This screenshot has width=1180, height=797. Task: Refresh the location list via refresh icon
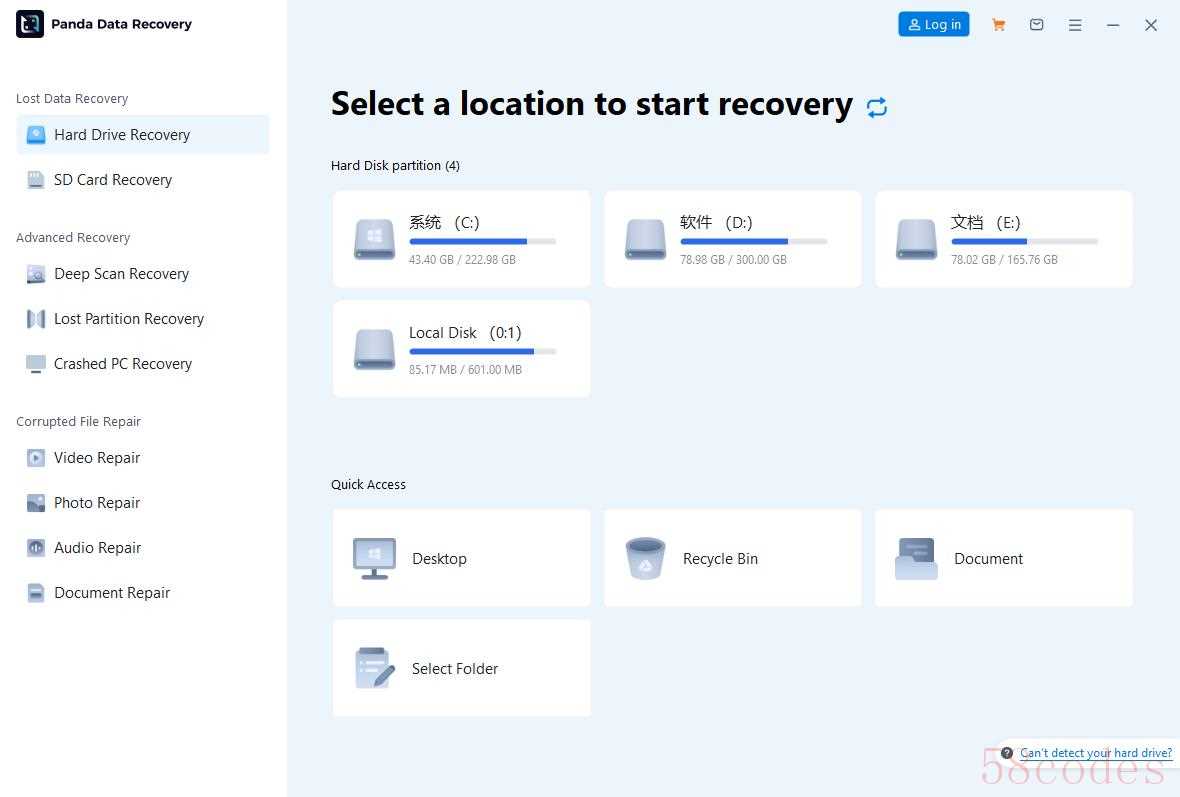[877, 108]
